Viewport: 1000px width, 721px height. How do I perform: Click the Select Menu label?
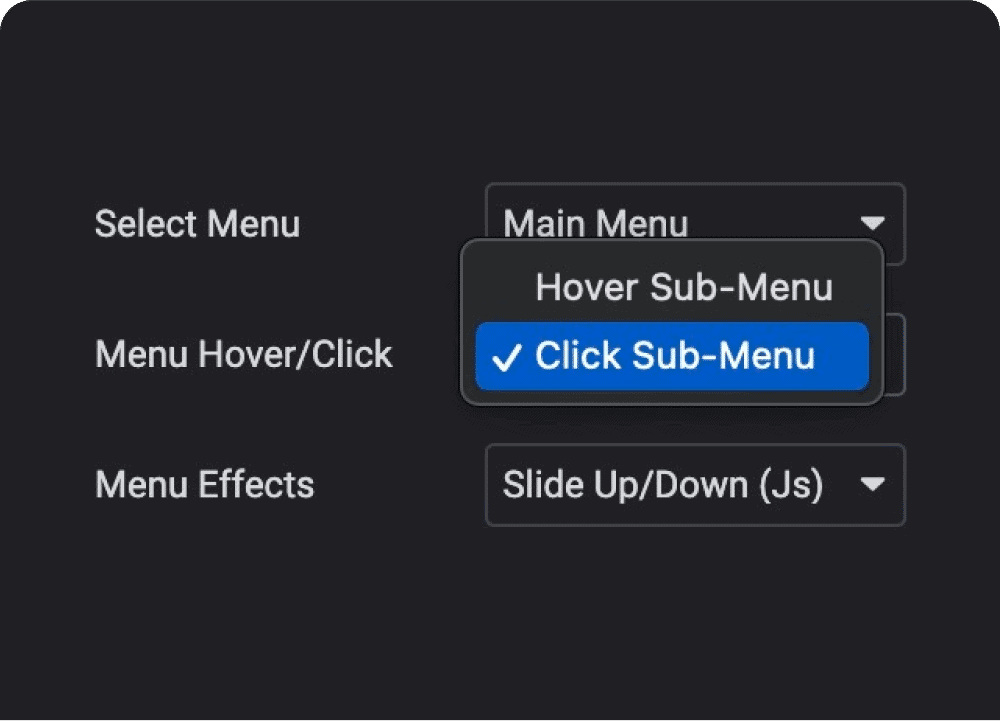(x=197, y=224)
